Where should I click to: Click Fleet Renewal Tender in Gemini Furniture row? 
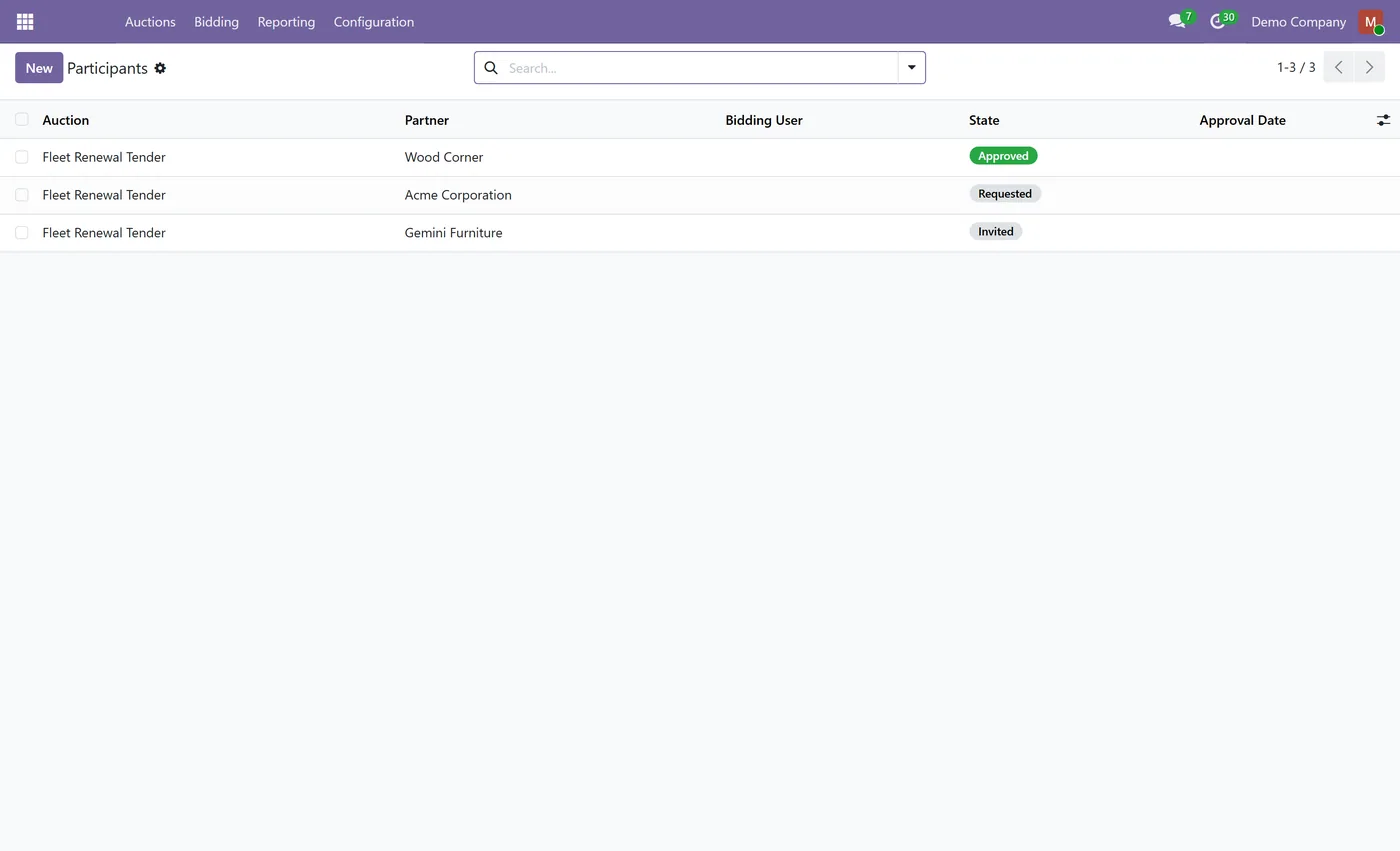pyautogui.click(x=104, y=232)
